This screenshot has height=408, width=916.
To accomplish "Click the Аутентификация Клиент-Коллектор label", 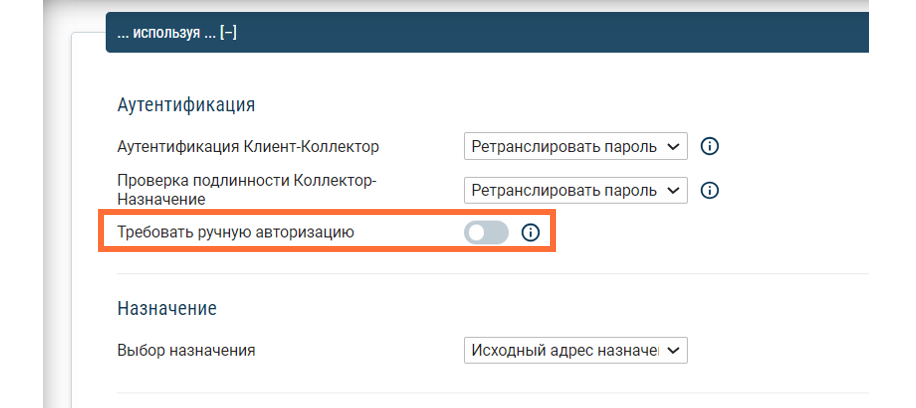I will pyautogui.click(x=248, y=147).
